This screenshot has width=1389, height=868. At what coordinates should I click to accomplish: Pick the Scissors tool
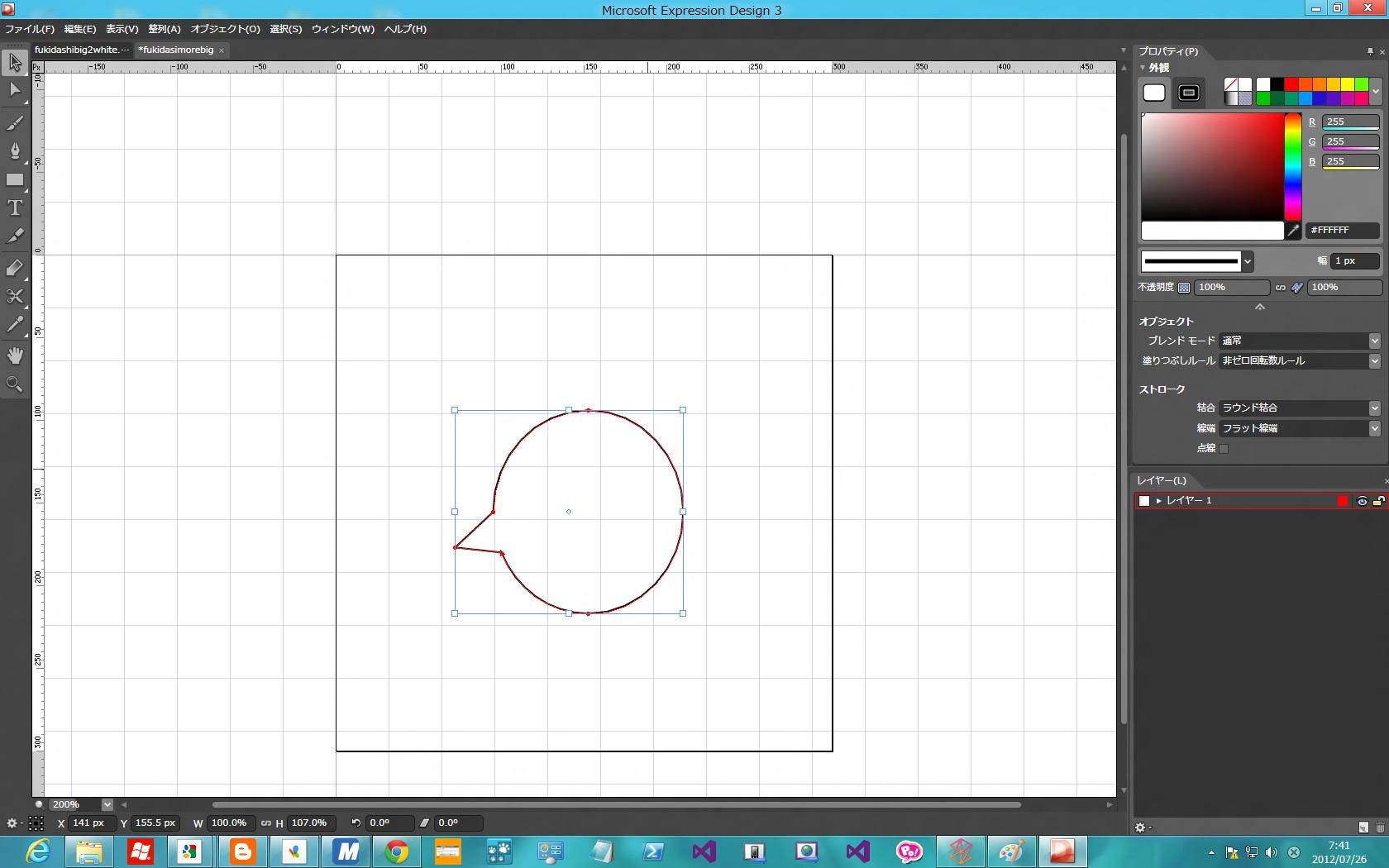point(15,296)
